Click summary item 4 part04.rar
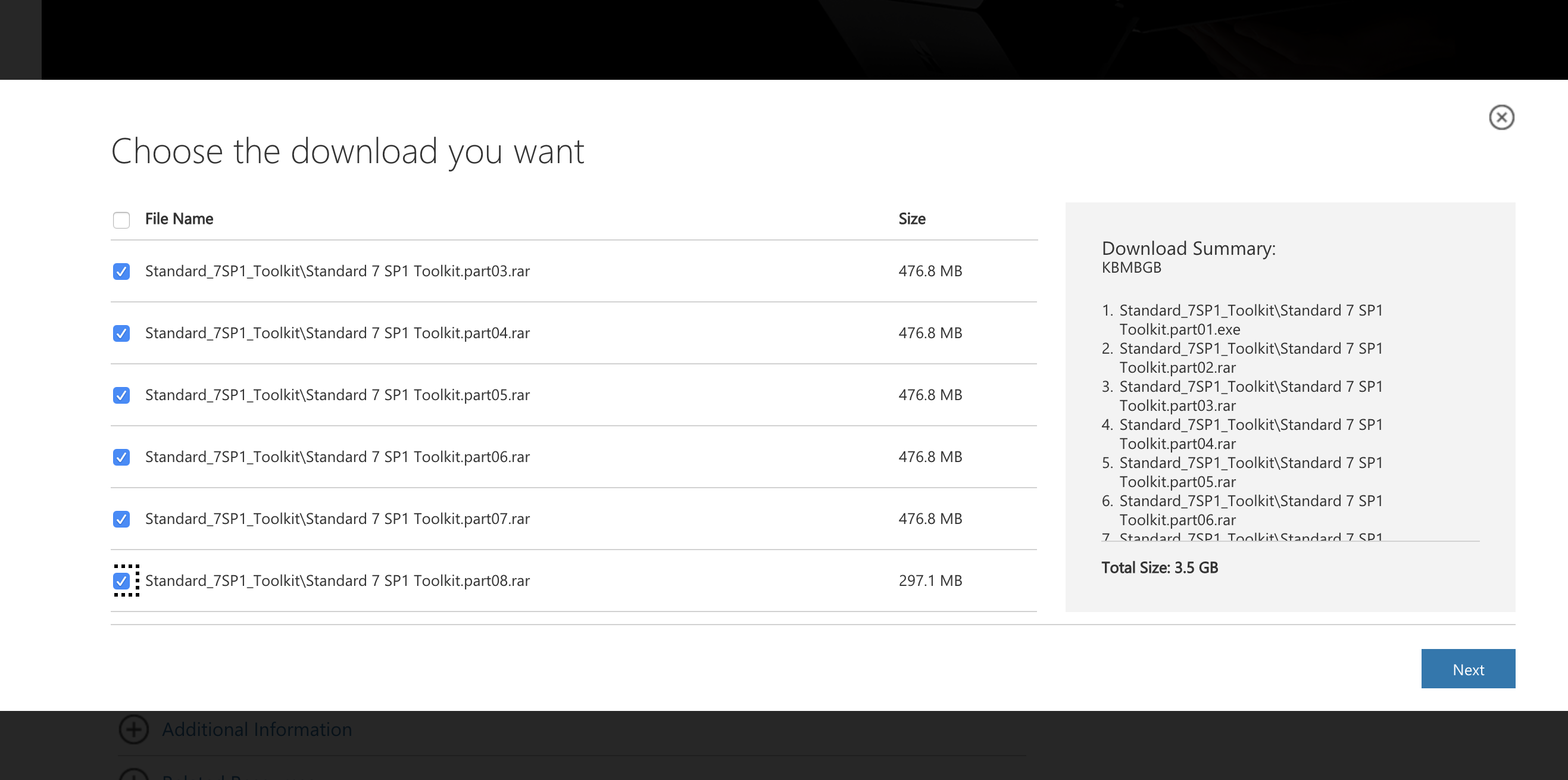1568x780 pixels. [1250, 434]
